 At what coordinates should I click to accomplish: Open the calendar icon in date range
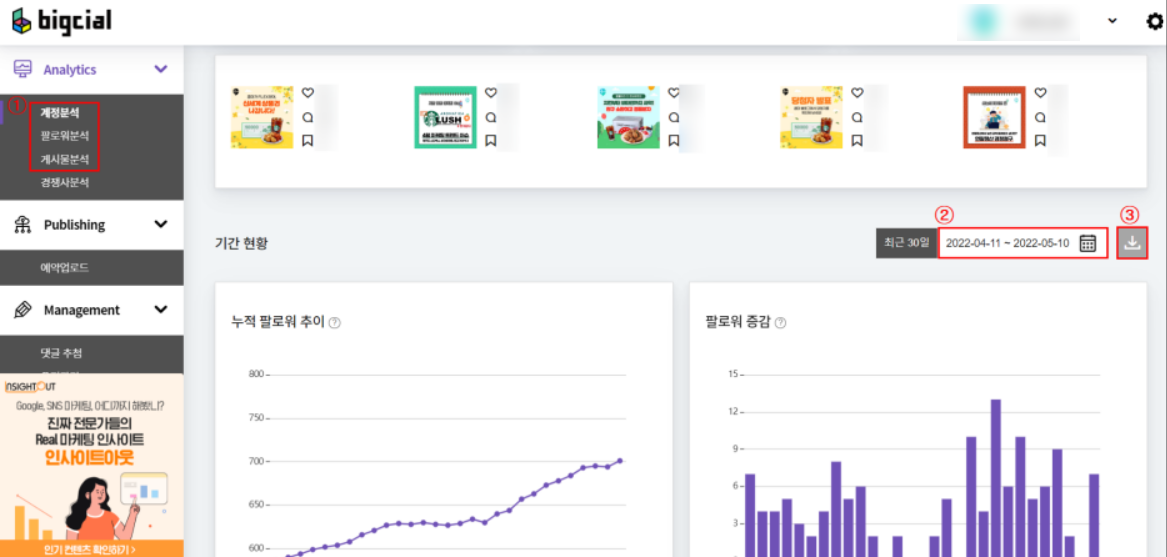(1088, 244)
